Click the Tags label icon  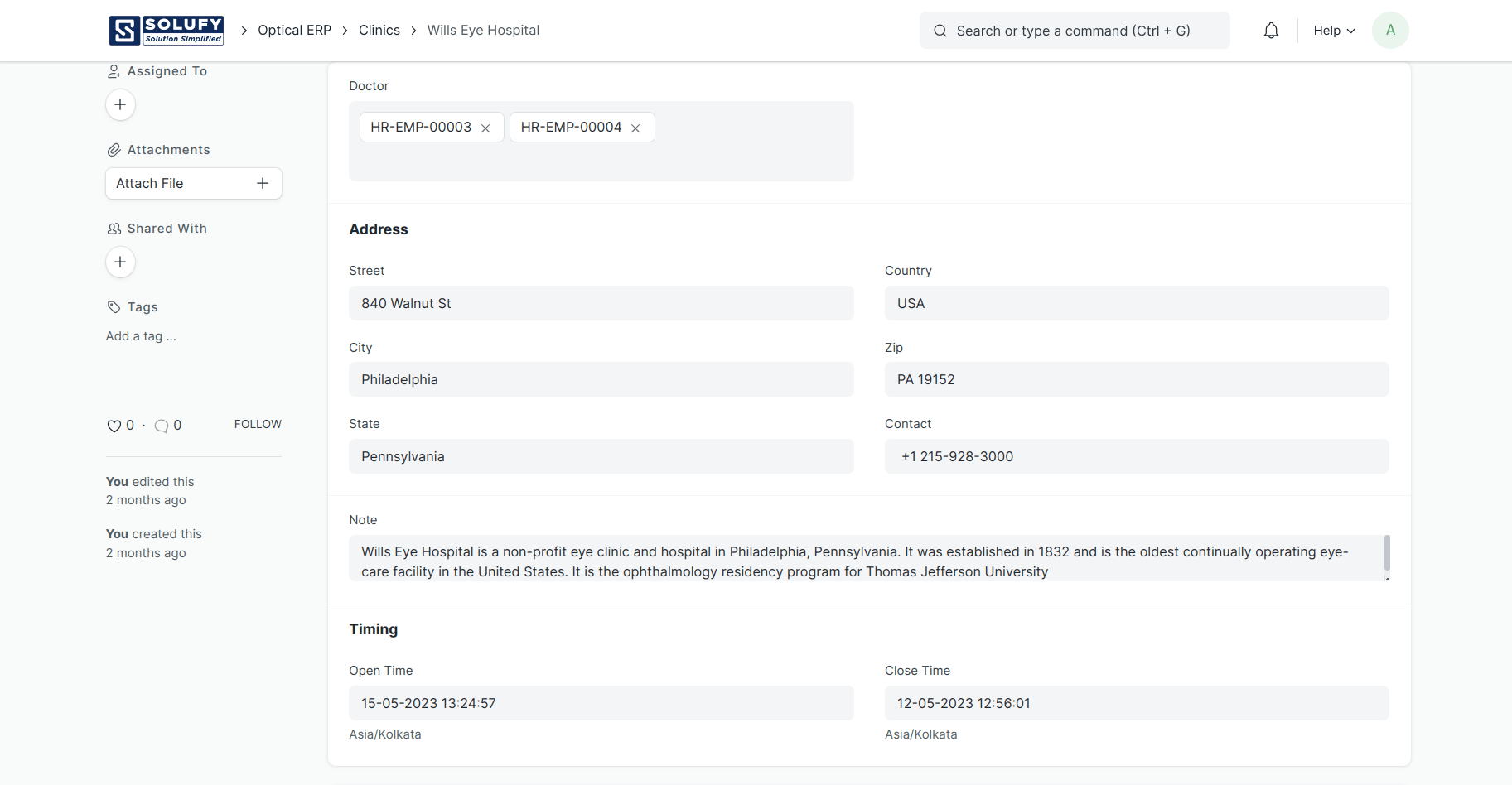pos(114,307)
